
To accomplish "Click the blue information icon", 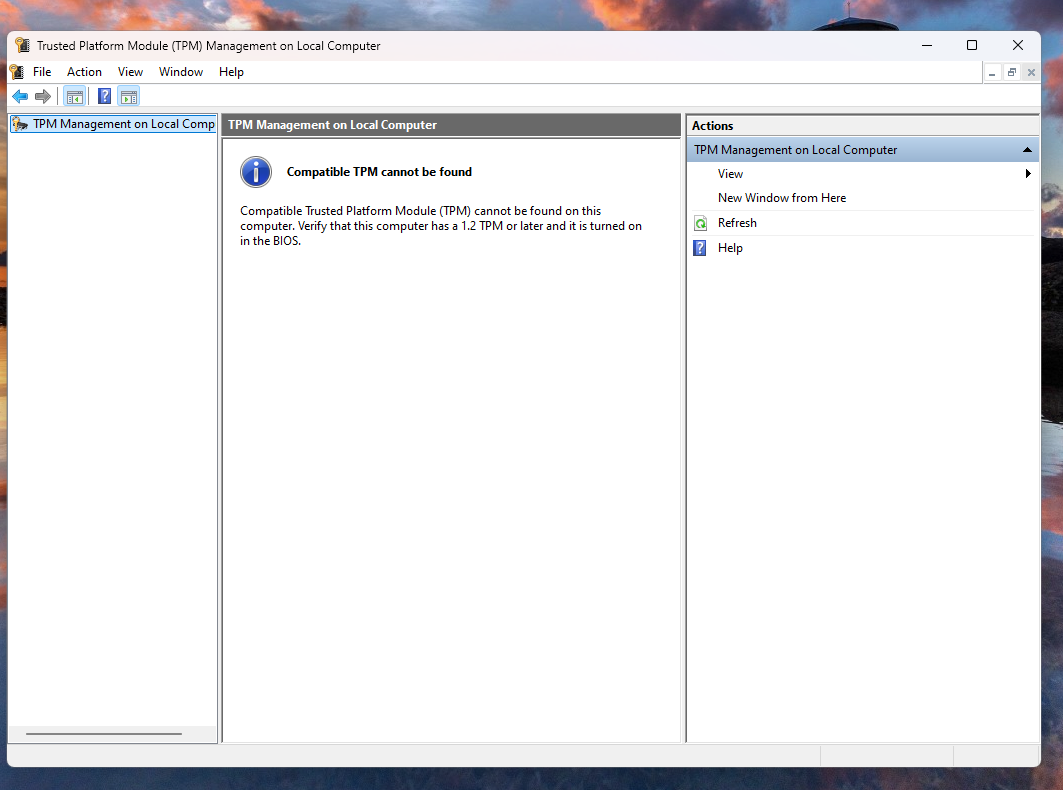I will (256, 172).
